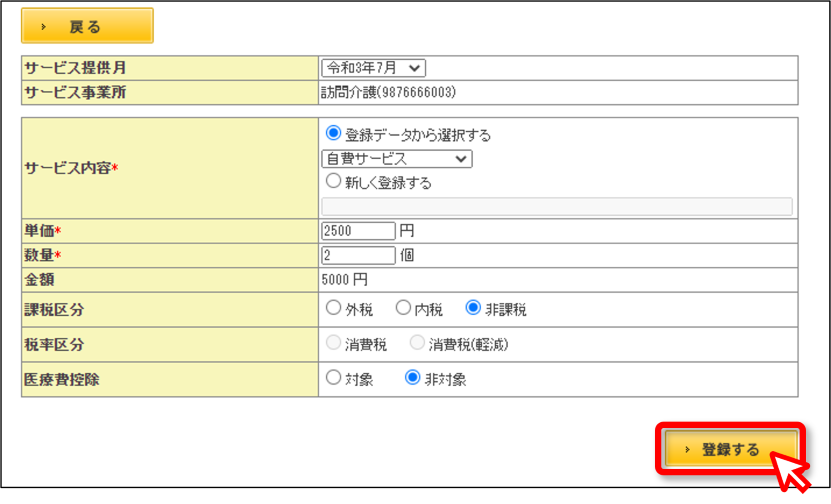The width and height of the screenshot is (831, 504).
Task: Click the 登録する register button
Action: pyautogui.click(x=731, y=449)
